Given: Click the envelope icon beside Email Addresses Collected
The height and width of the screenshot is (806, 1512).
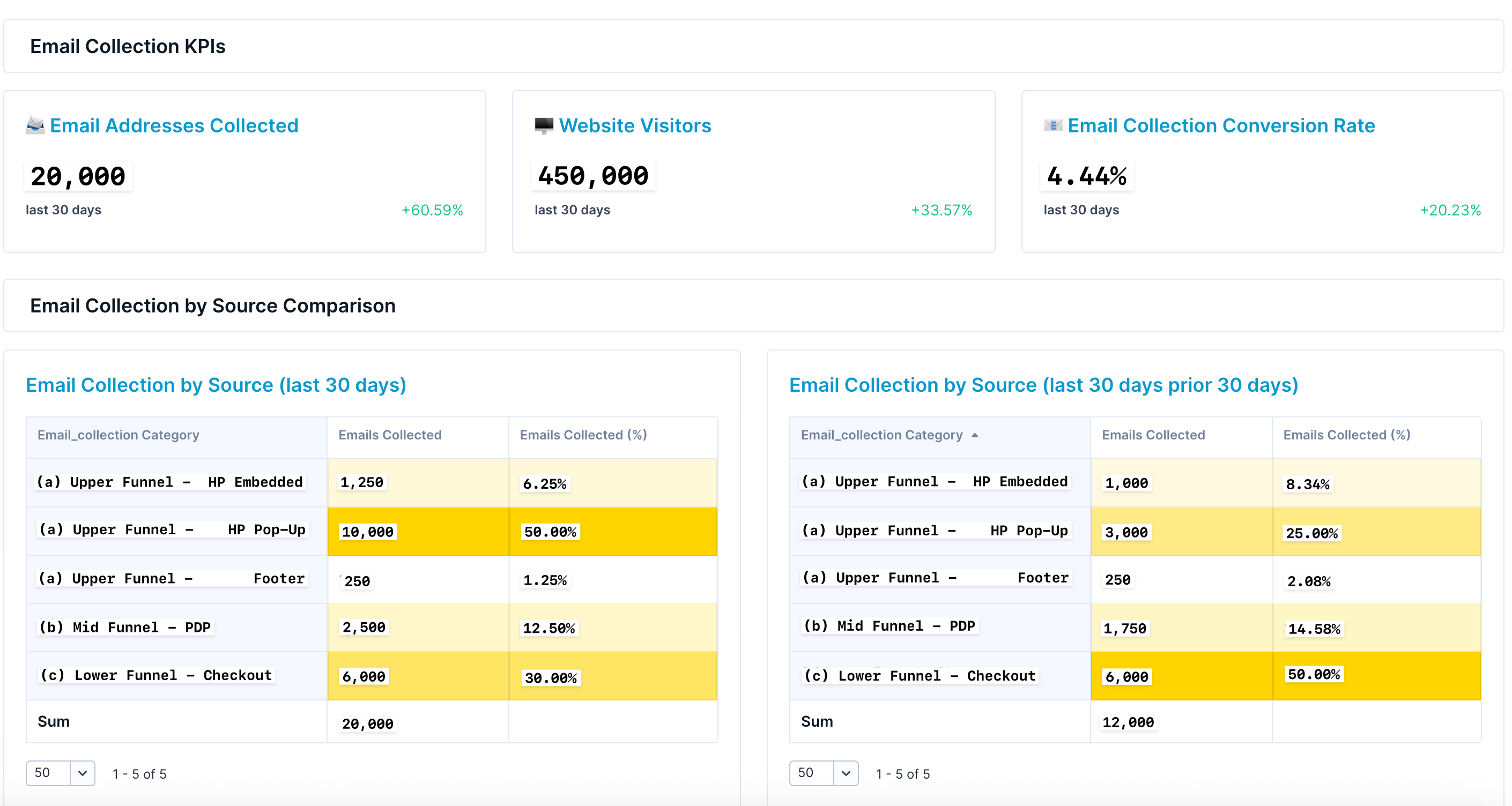Looking at the screenshot, I should point(35,125).
